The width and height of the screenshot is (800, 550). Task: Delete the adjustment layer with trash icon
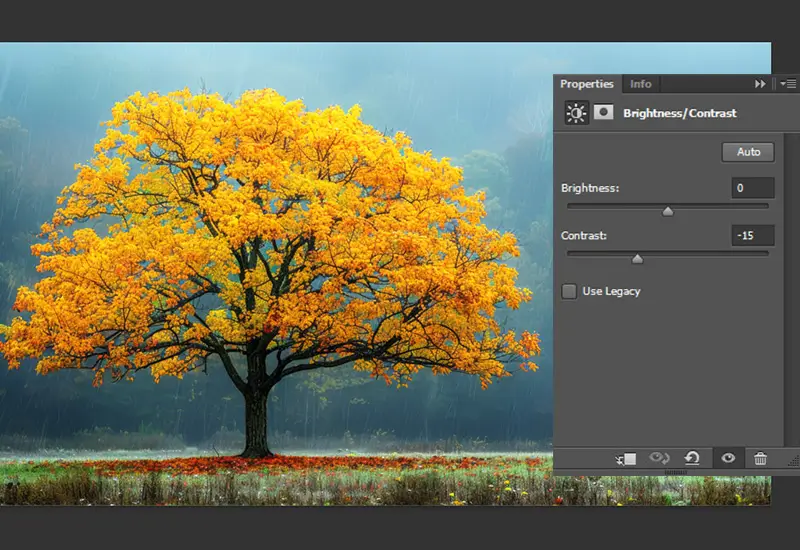(x=760, y=458)
